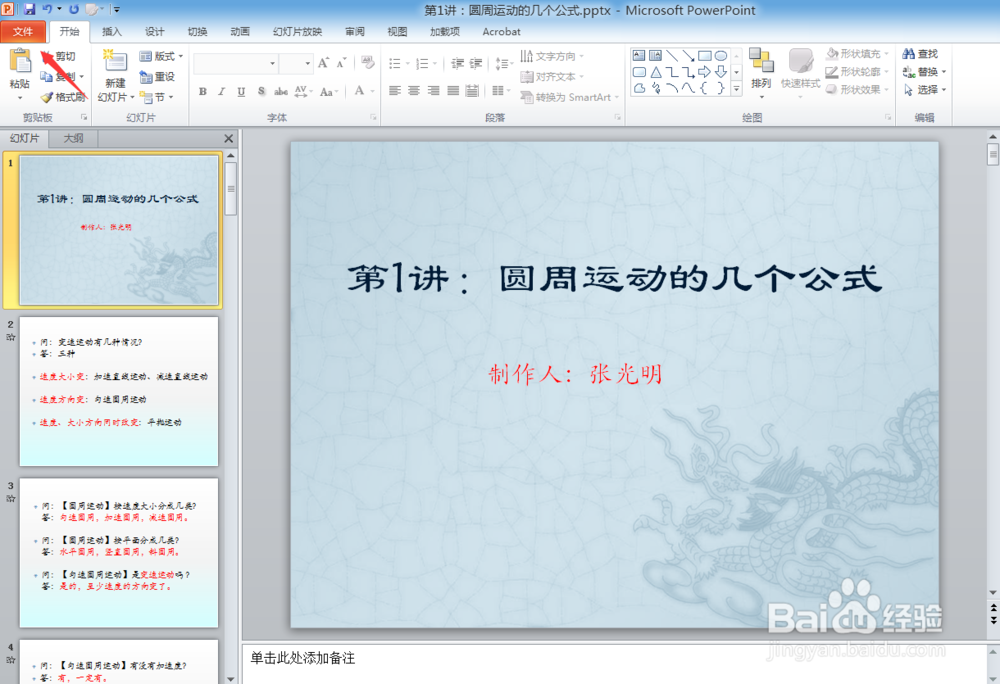Image resolution: width=1000 pixels, height=684 pixels.
Task: Select slide 2 thumbnail
Action: [x=119, y=391]
